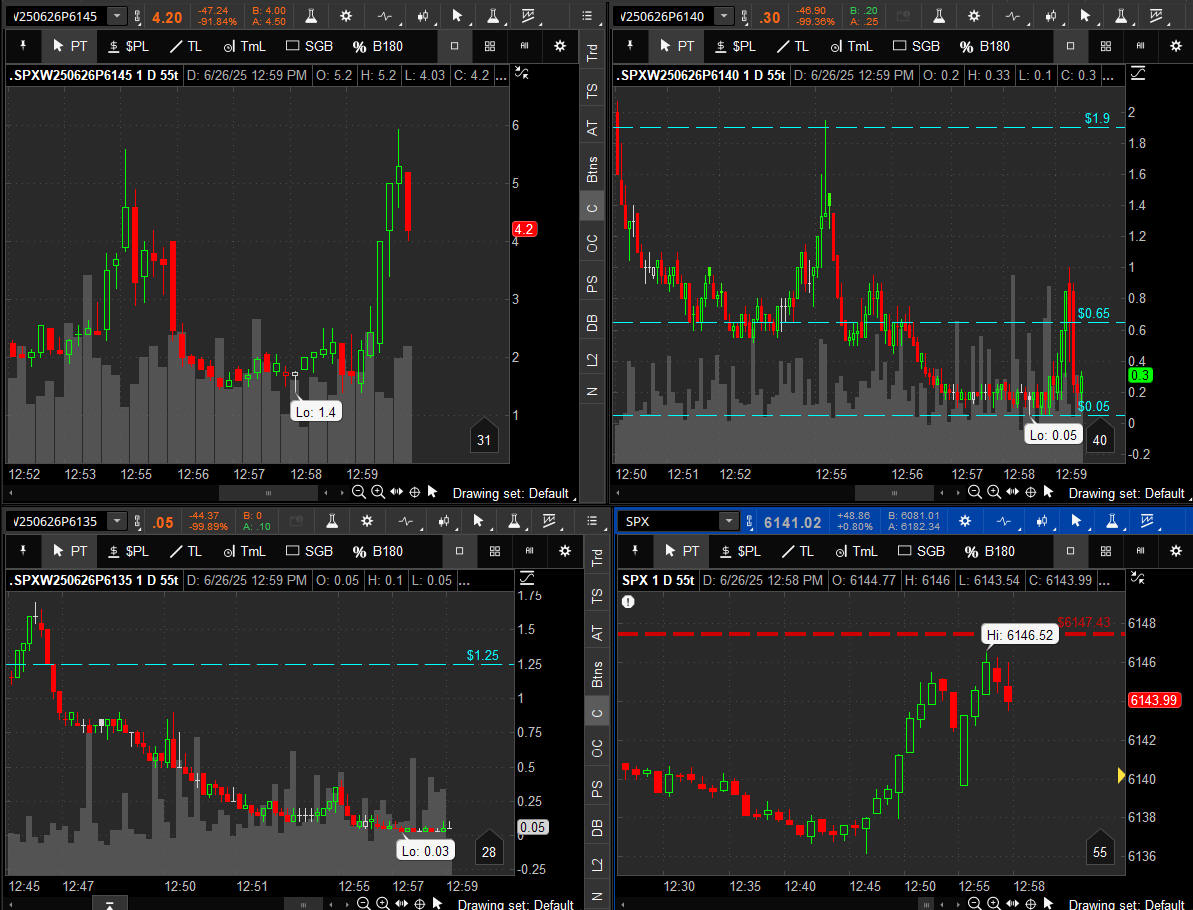The width and height of the screenshot is (1193, 910).
Task: Toggle the pin icon in SPX drawing toolbar
Action: tap(635, 551)
